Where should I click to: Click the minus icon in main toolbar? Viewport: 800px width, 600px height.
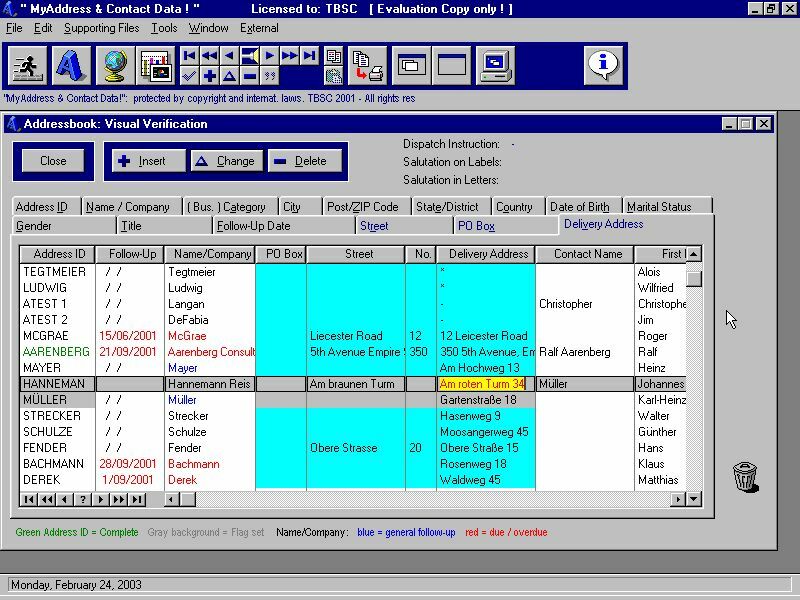click(x=249, y=76)
